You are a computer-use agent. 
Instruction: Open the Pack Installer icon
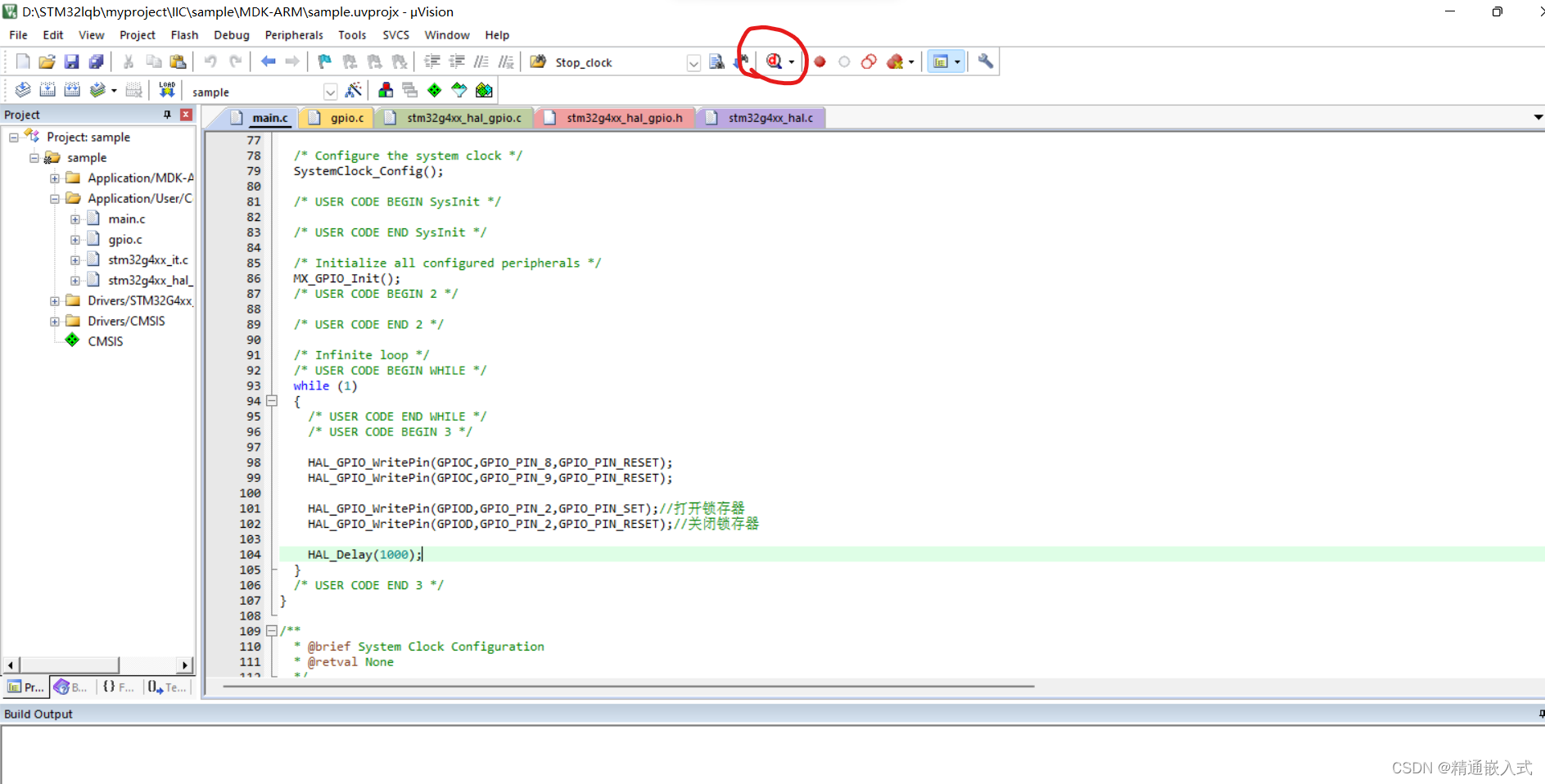[484, 90]
